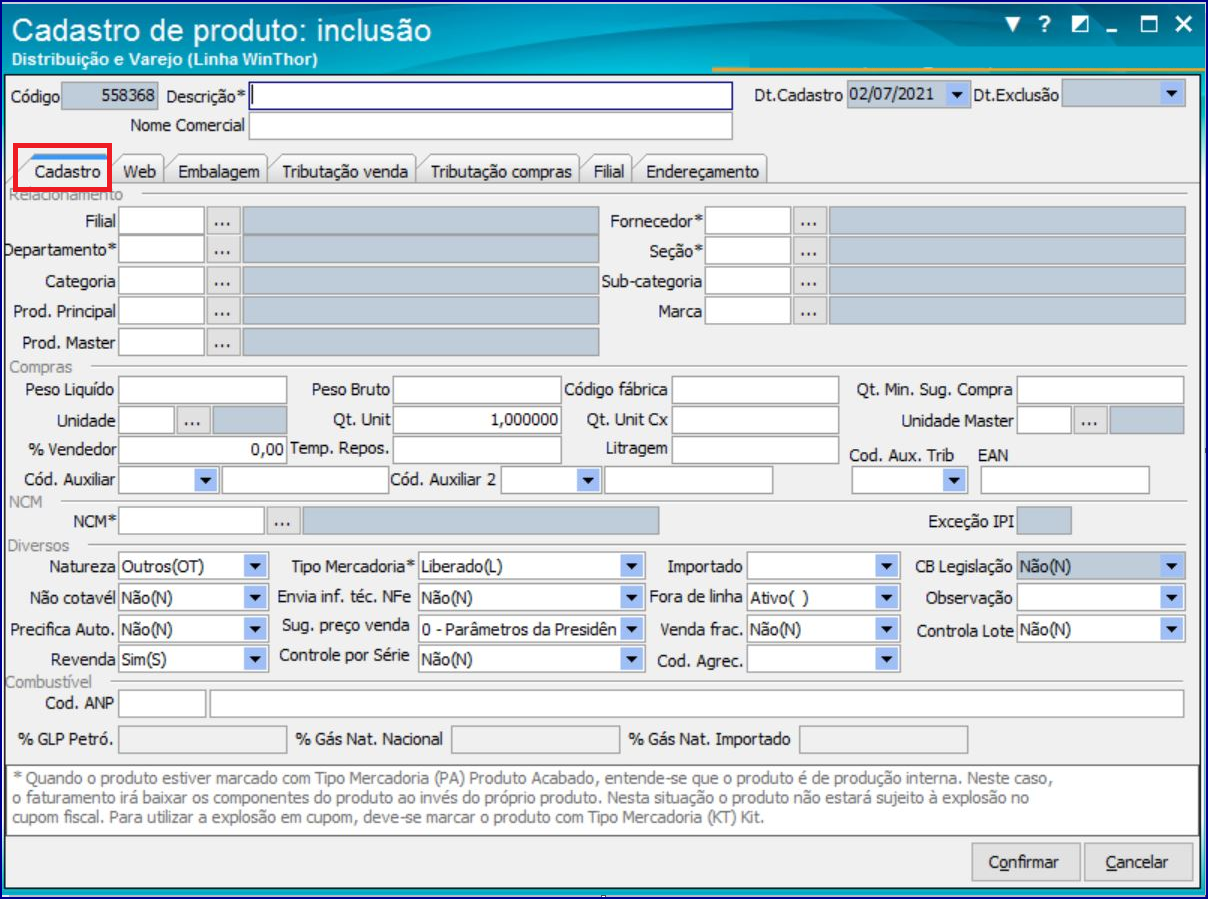Screen dimensions: 1208x899
Task: Click the title bar half-filled square icon
Action: [1080, 25]
